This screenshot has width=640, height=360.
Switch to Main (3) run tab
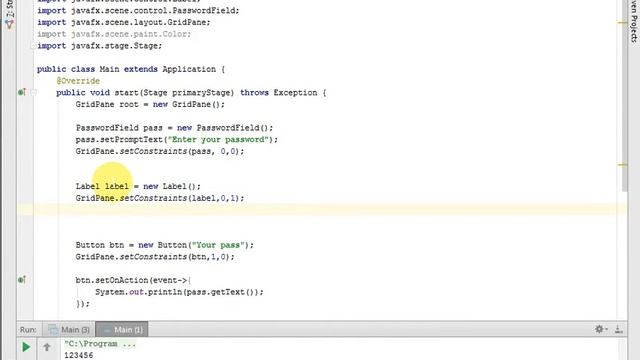[x=69, y=329]
